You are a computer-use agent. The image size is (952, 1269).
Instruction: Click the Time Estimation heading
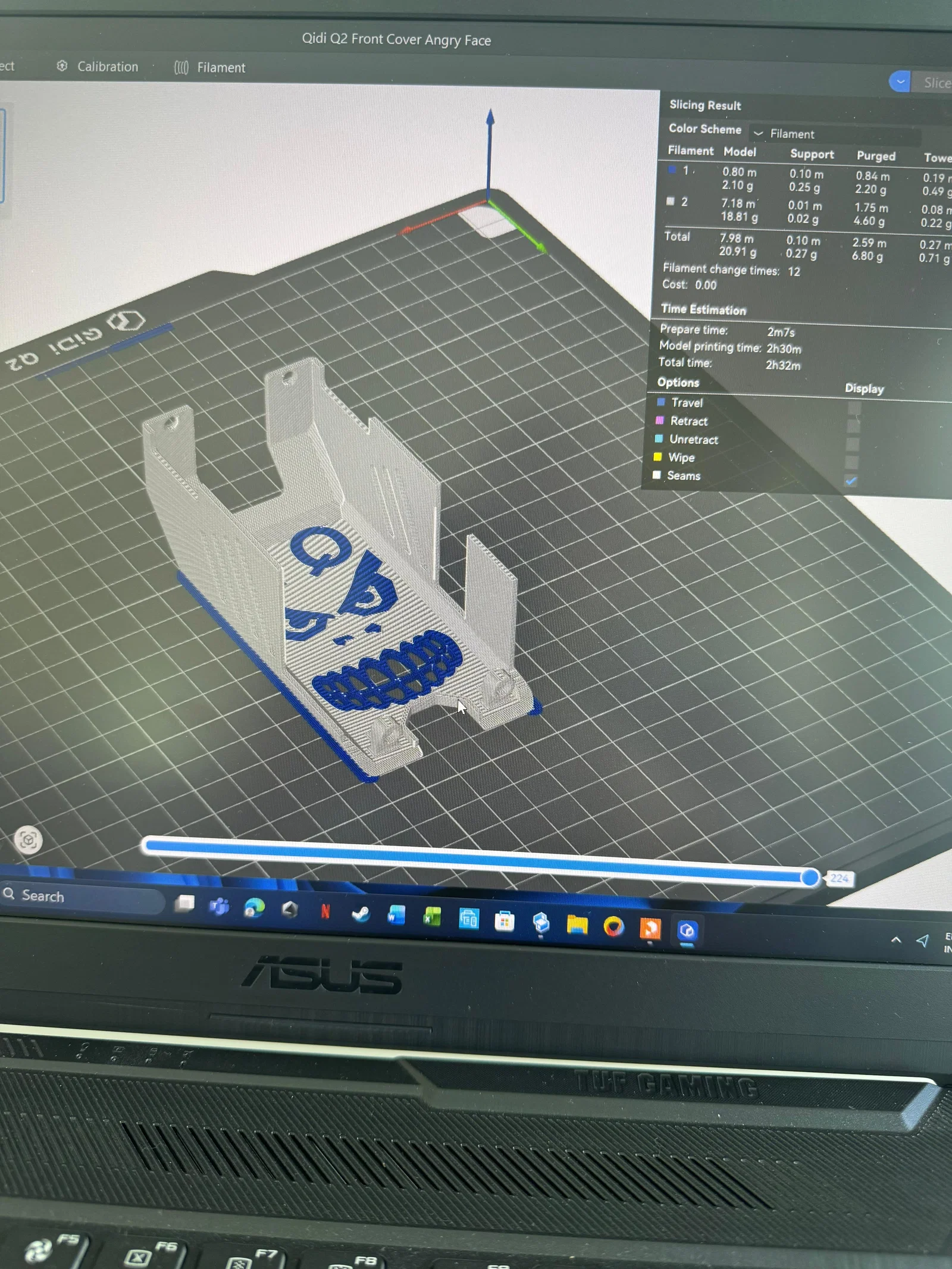703,309
